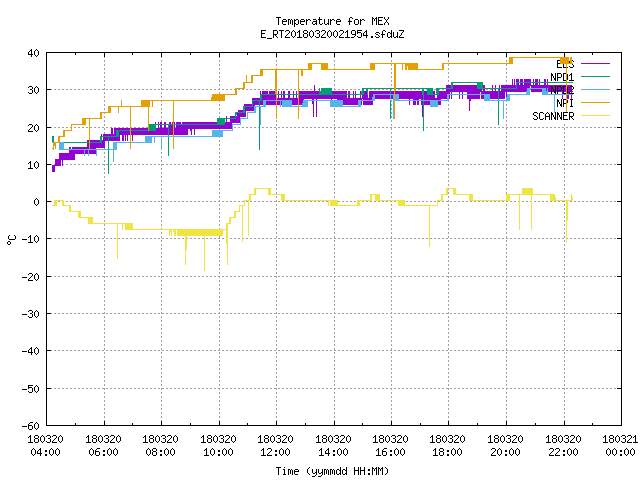Click the axis title 'Time (yymmdd HH:MM)'
640x480 pixels.
click(x=332, y=471)
